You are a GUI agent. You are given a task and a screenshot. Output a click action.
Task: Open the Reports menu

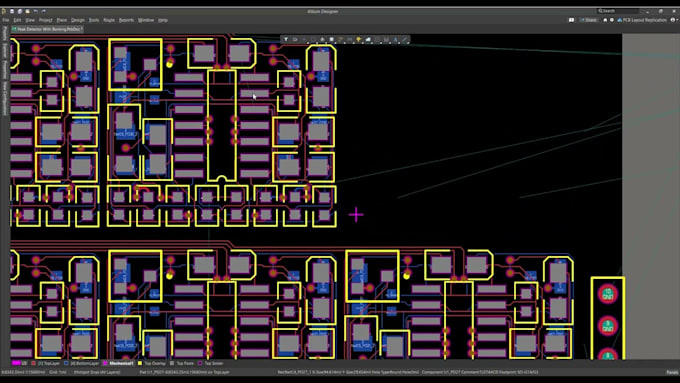pos(126,20)
